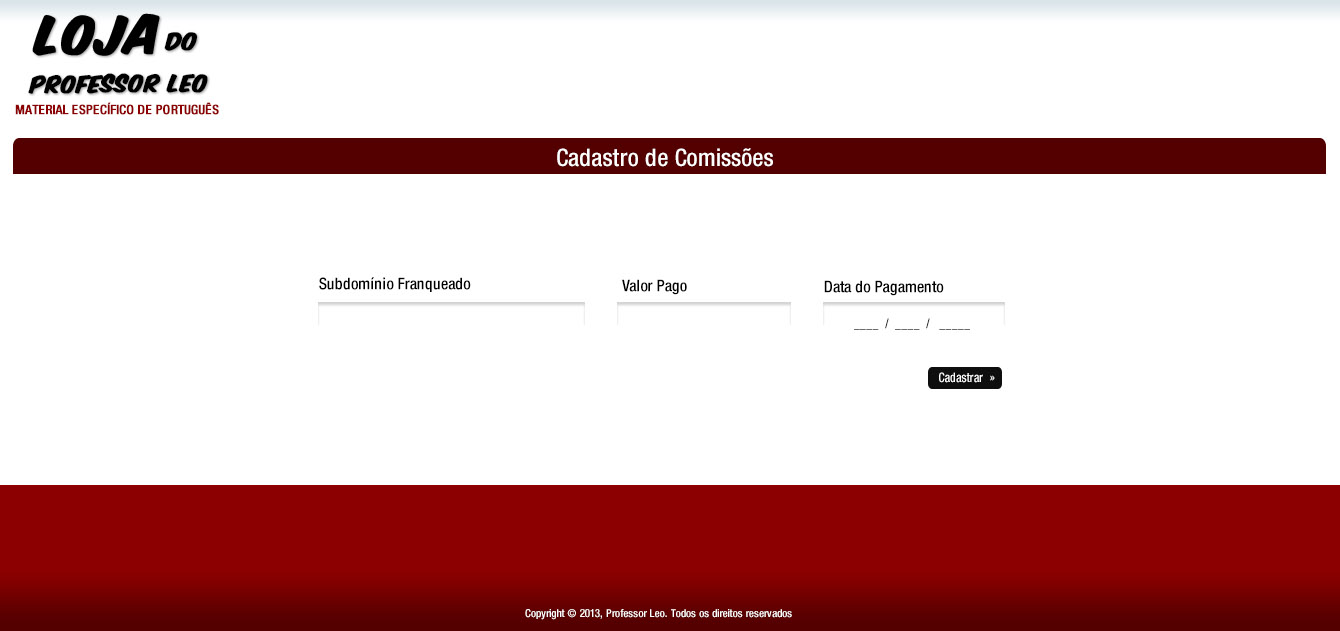Click the large LOJA word in the logo
Screen dimensions: 1340x631
coord(96,36)
